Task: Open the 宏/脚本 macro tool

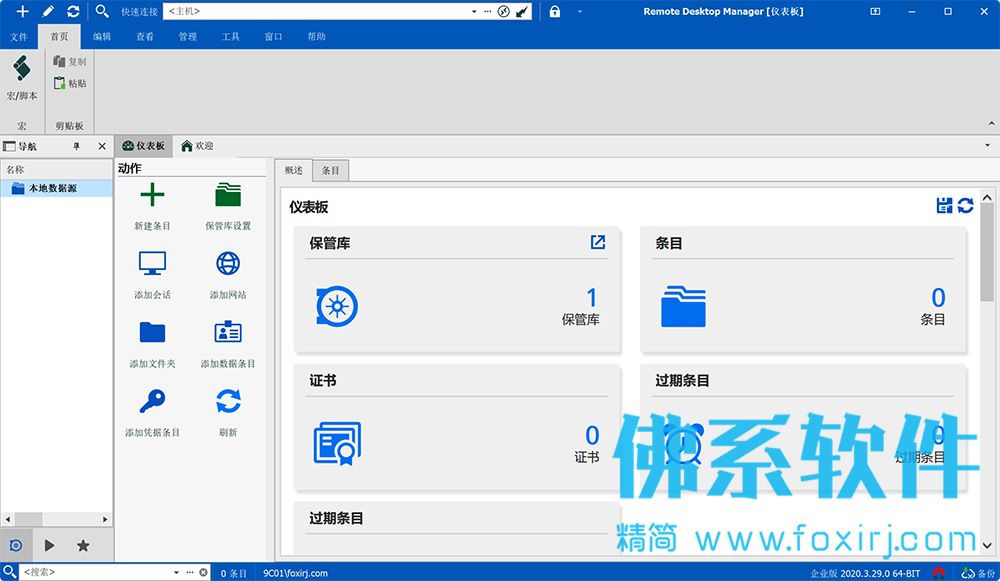Action: 22,78
